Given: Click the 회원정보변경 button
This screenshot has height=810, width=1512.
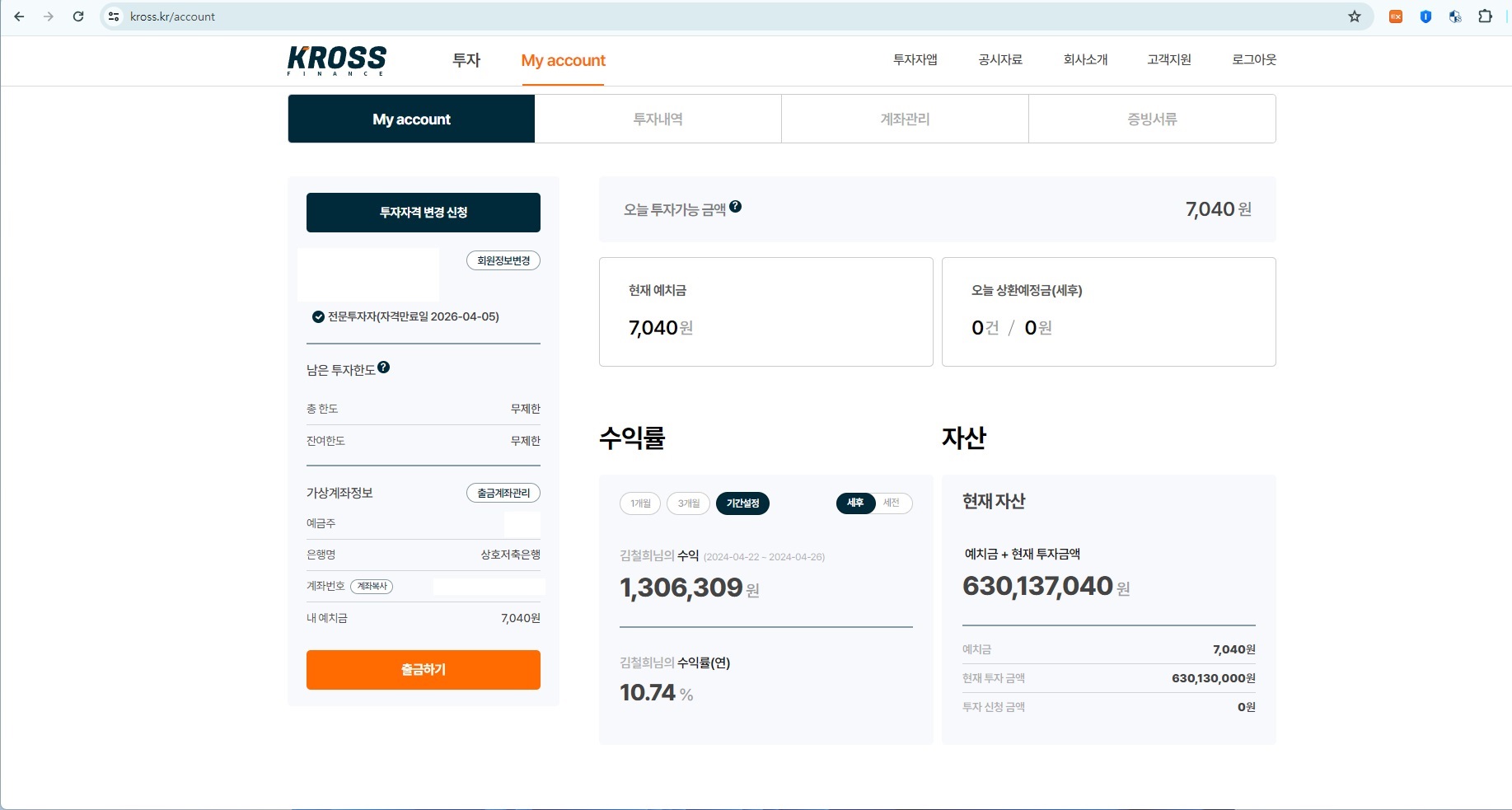Looking at the screenshot, I should [503, 260].
